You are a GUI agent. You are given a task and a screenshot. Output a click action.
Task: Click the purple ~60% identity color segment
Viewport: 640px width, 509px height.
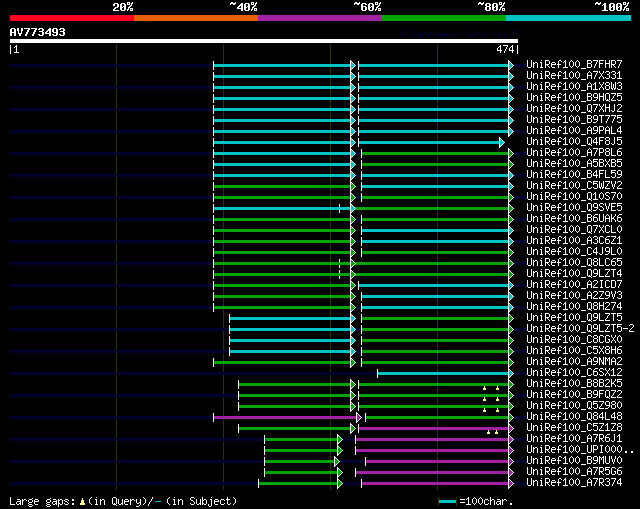point(320,18)
